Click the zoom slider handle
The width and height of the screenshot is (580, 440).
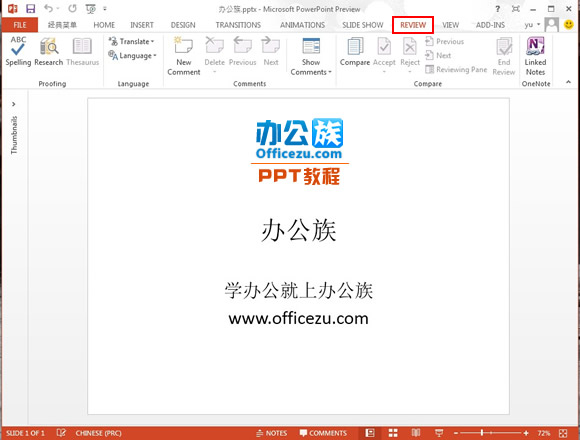coord(482,433)
